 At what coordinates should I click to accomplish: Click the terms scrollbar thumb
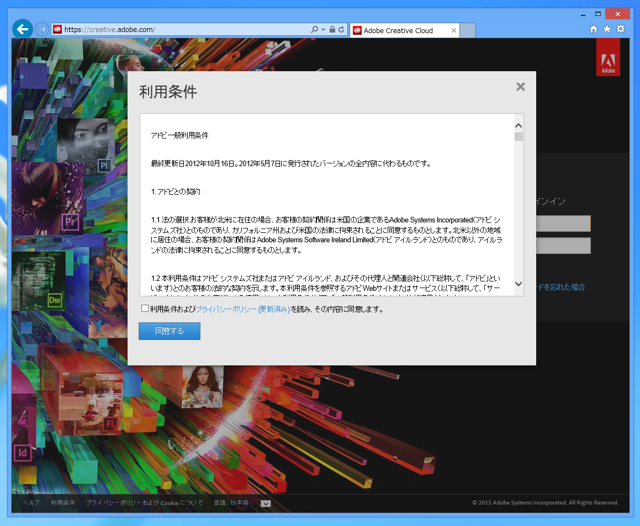[x=519, y=137]
